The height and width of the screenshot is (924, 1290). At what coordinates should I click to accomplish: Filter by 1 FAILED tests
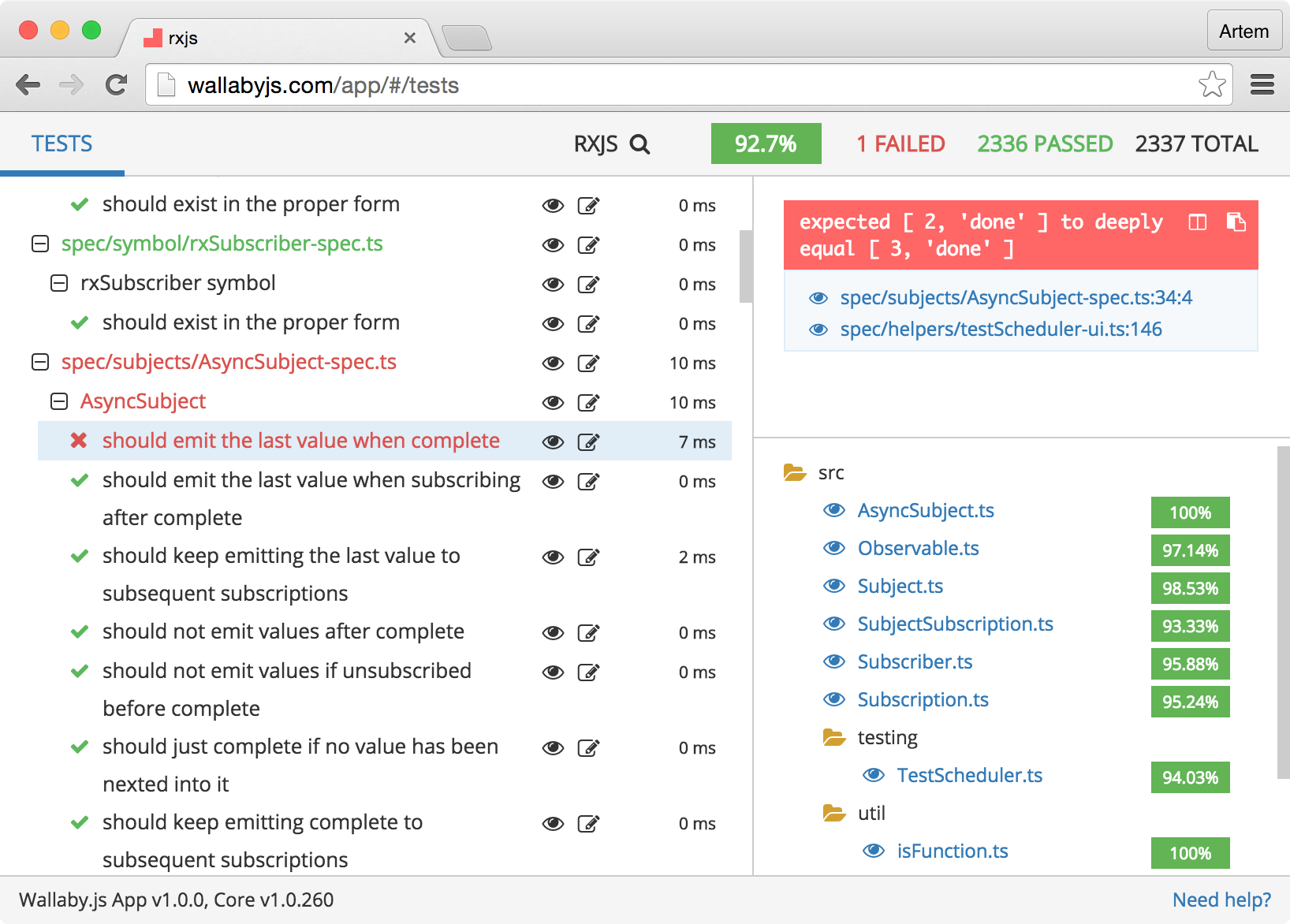pos(900,144)
